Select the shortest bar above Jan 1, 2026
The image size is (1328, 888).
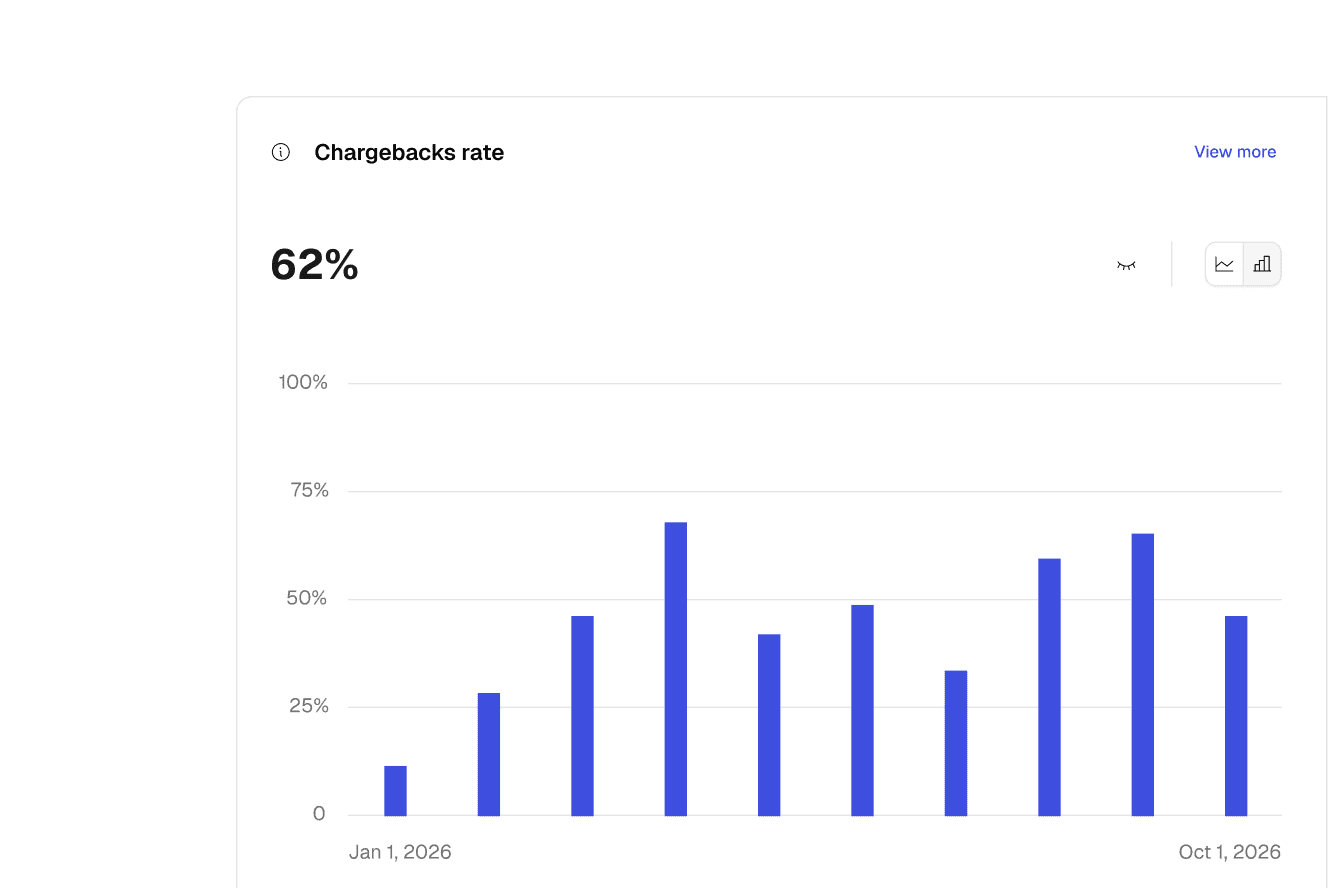click(395, 791)
